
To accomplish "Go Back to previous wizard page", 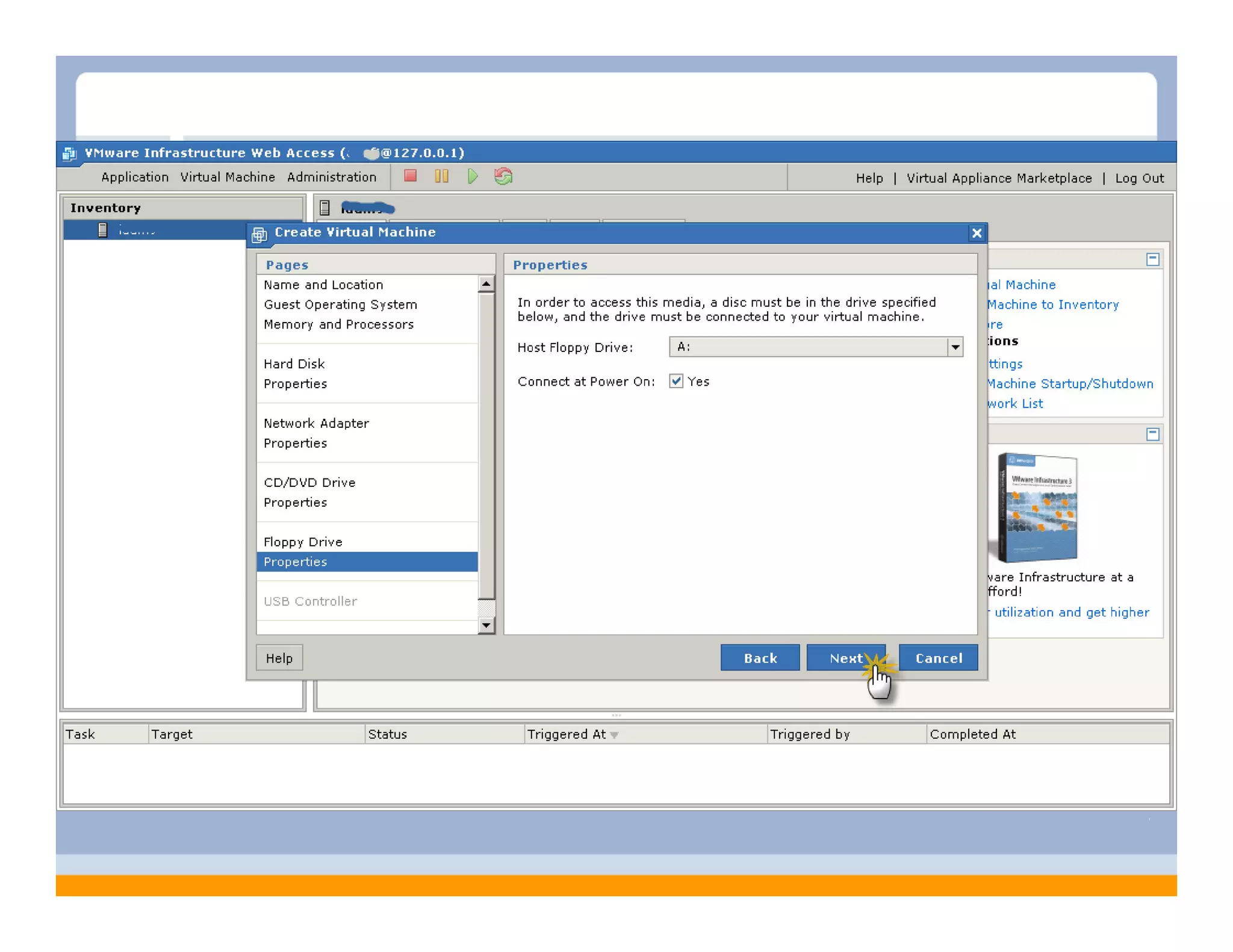I will [760, 658].
